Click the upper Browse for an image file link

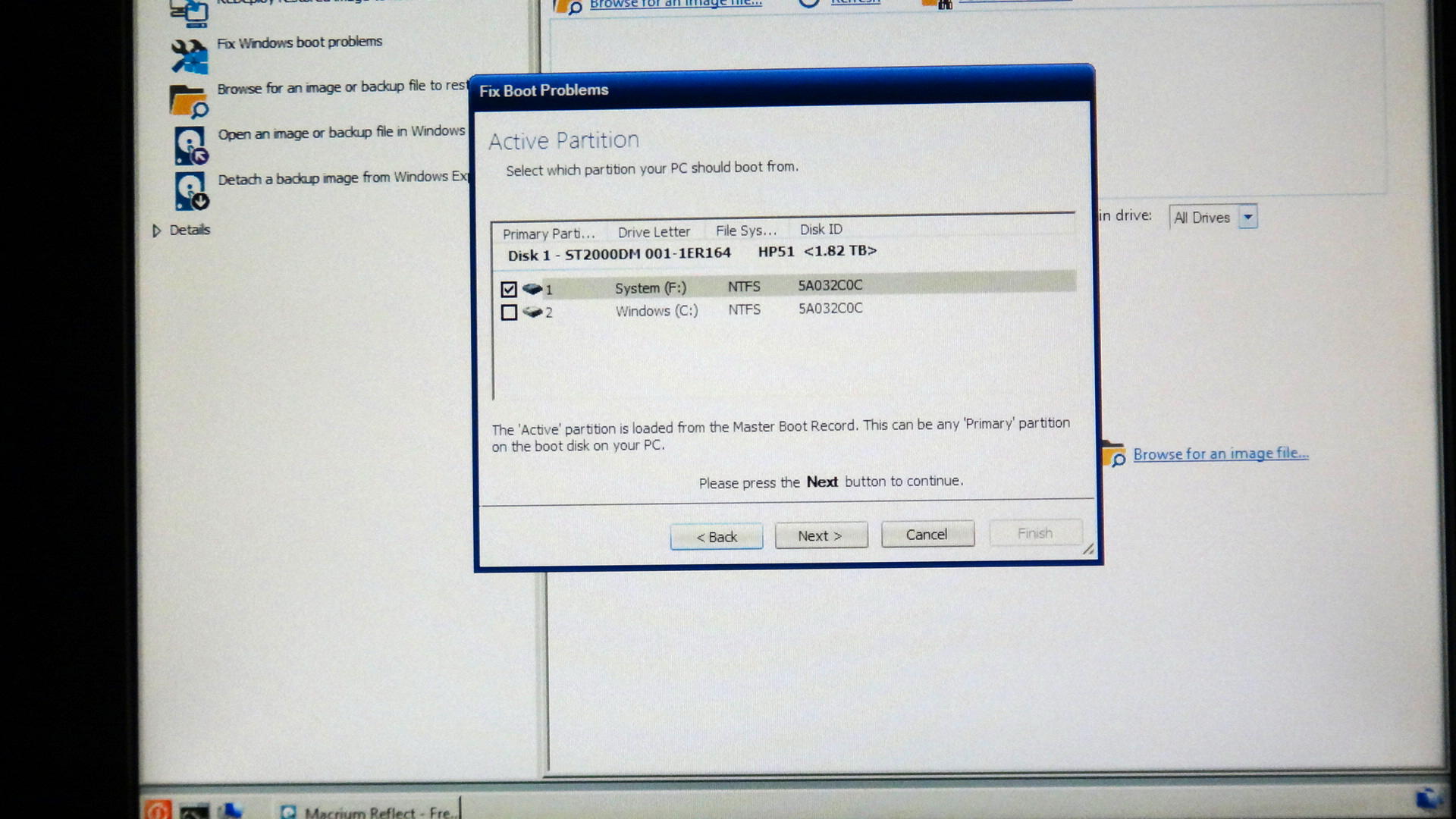tap(676, 4)
